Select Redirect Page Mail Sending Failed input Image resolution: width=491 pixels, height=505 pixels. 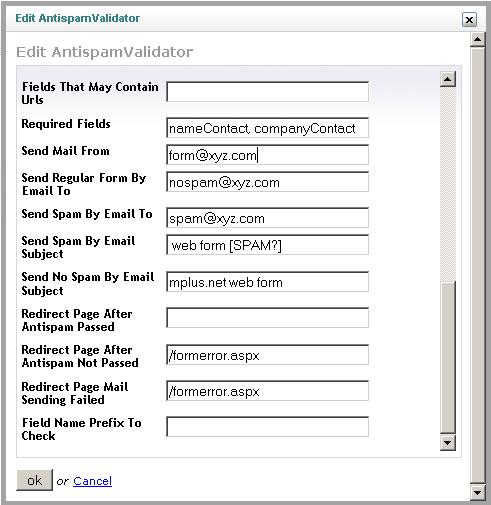click(x=267, y=391)
